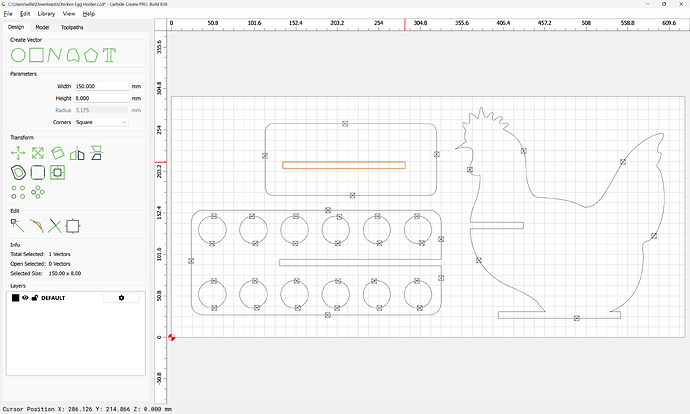This screenshot has height=414, width=690.
Task: Open the Linear Array tool
Action: (x=17, y=190)
